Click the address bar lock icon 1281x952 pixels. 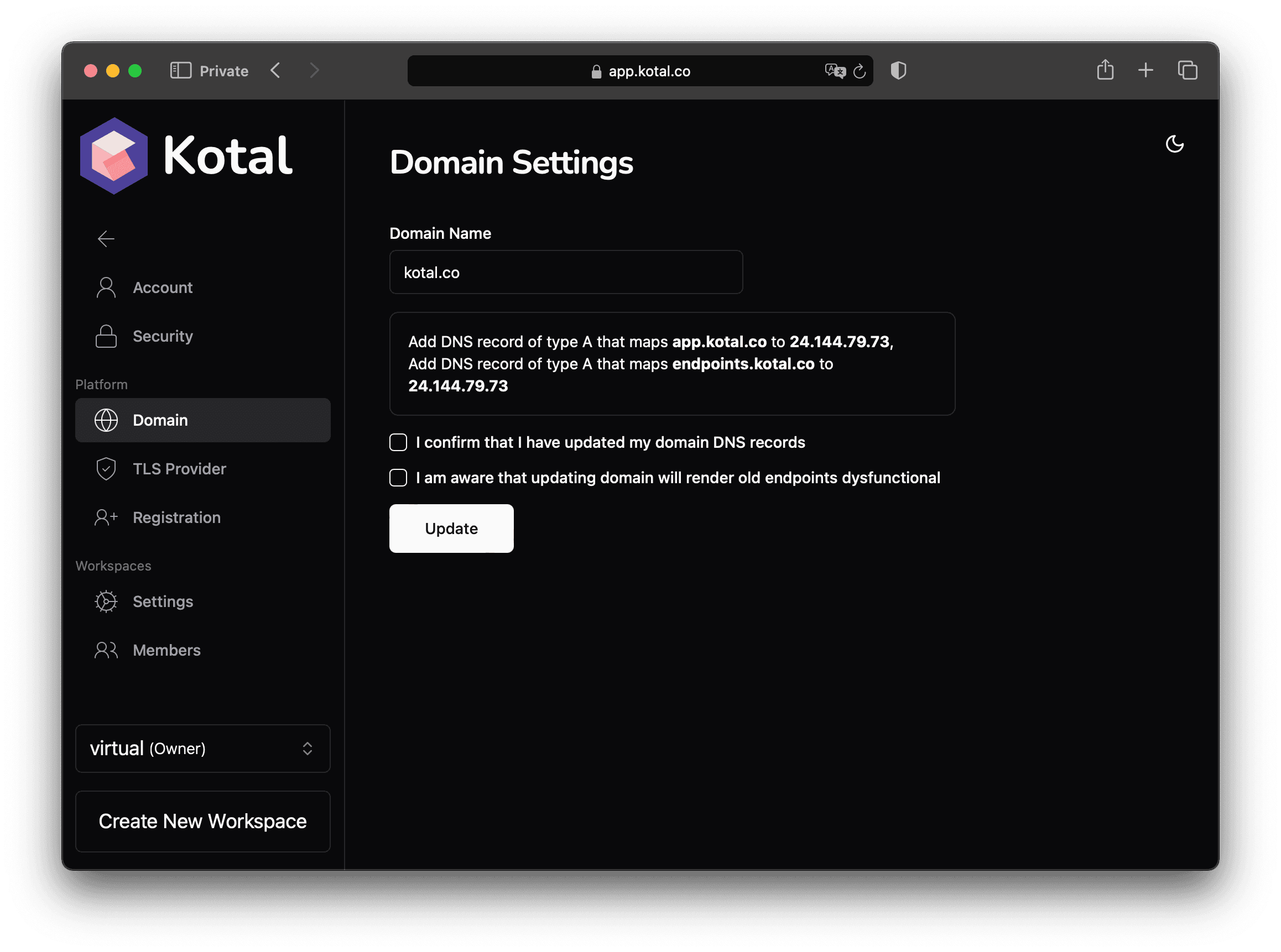click(597, 71)
